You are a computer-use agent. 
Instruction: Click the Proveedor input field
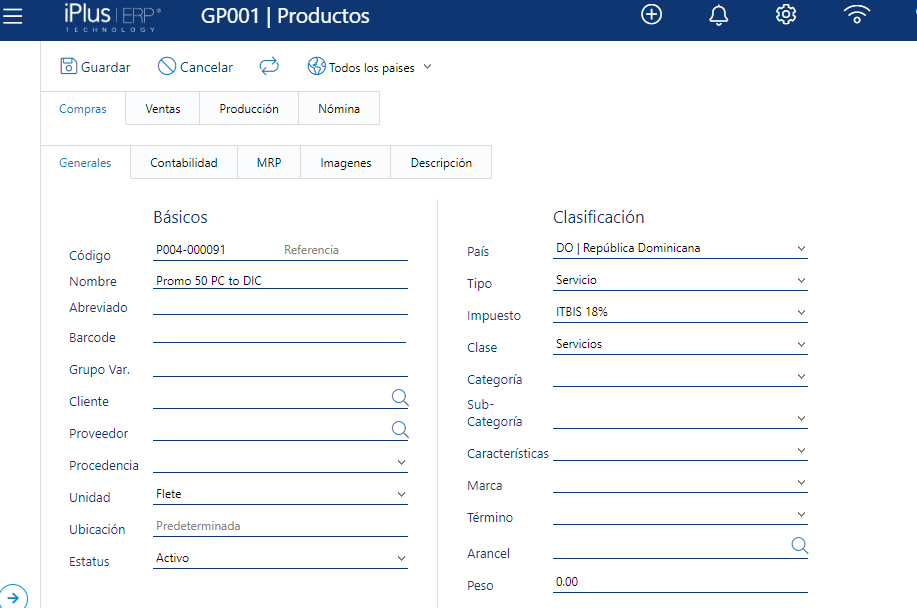(271, 432)
